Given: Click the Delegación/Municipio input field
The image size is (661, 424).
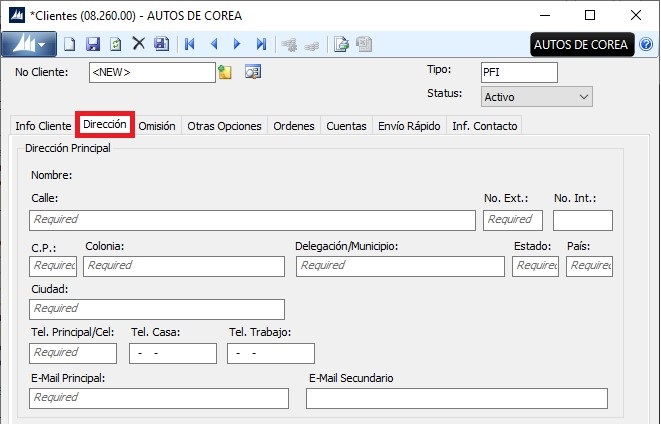Looking at the screenshot, I should click(400, 266).
